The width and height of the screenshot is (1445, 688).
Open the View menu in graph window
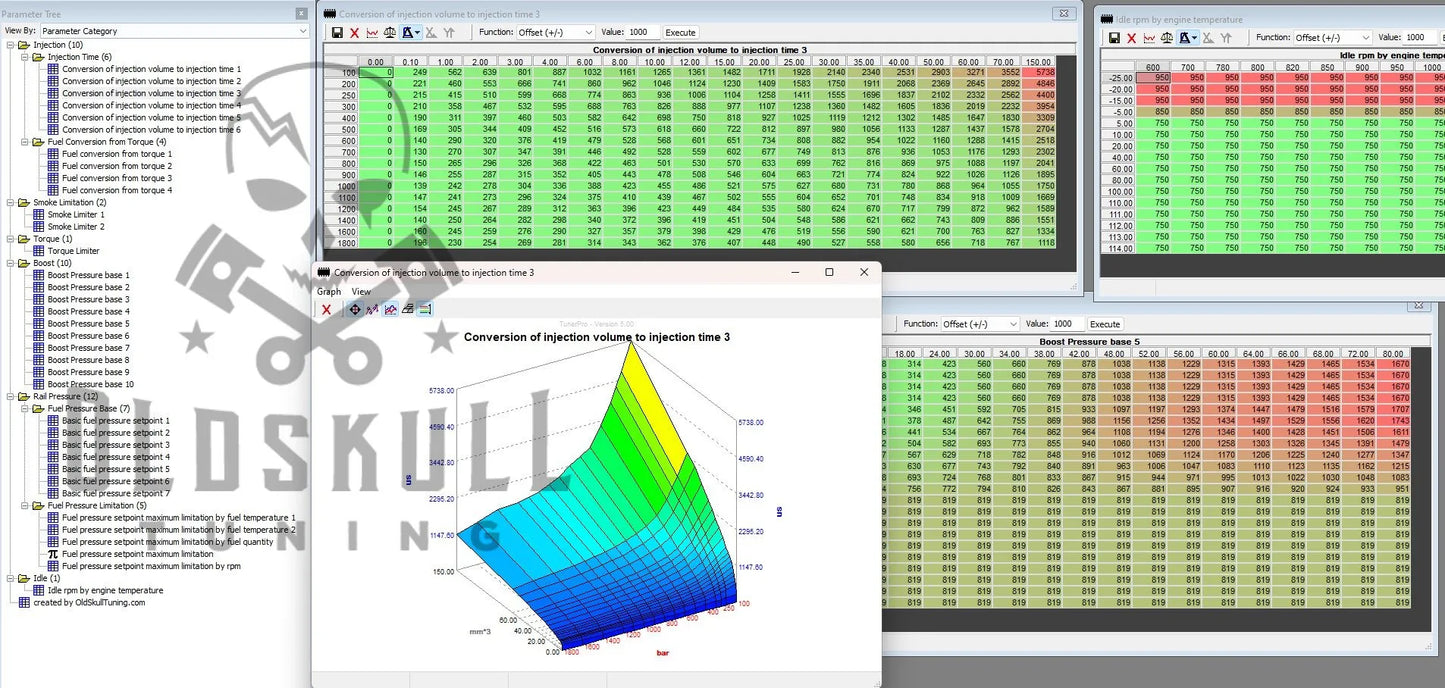[360, 292]
